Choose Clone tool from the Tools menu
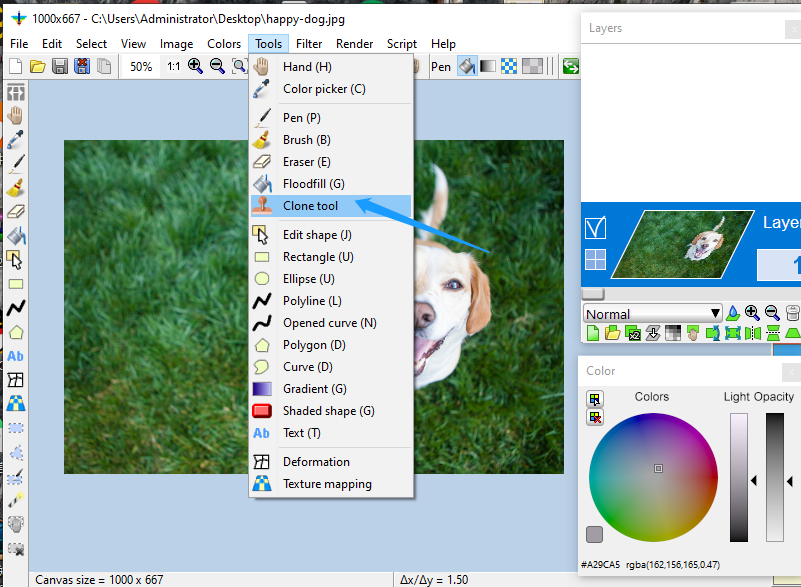This screenshot has width=801, height=587. coord(310,206)
